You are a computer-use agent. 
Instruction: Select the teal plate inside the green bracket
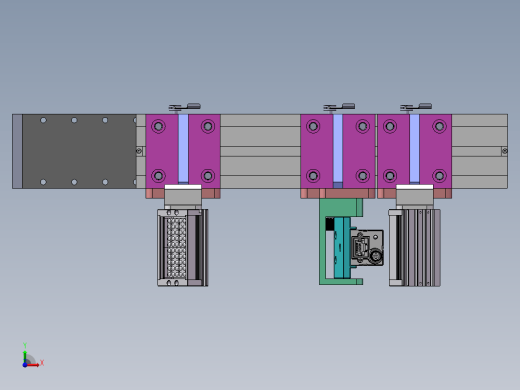pyautogui.click(x=342, y=248)
